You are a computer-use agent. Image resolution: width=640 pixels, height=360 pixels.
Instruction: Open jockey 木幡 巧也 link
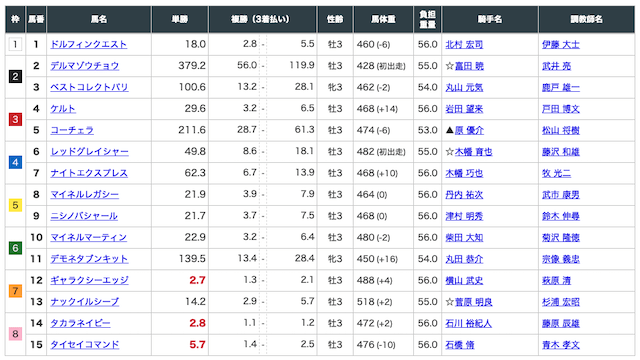pyautogui.click(x=464, y=173)
